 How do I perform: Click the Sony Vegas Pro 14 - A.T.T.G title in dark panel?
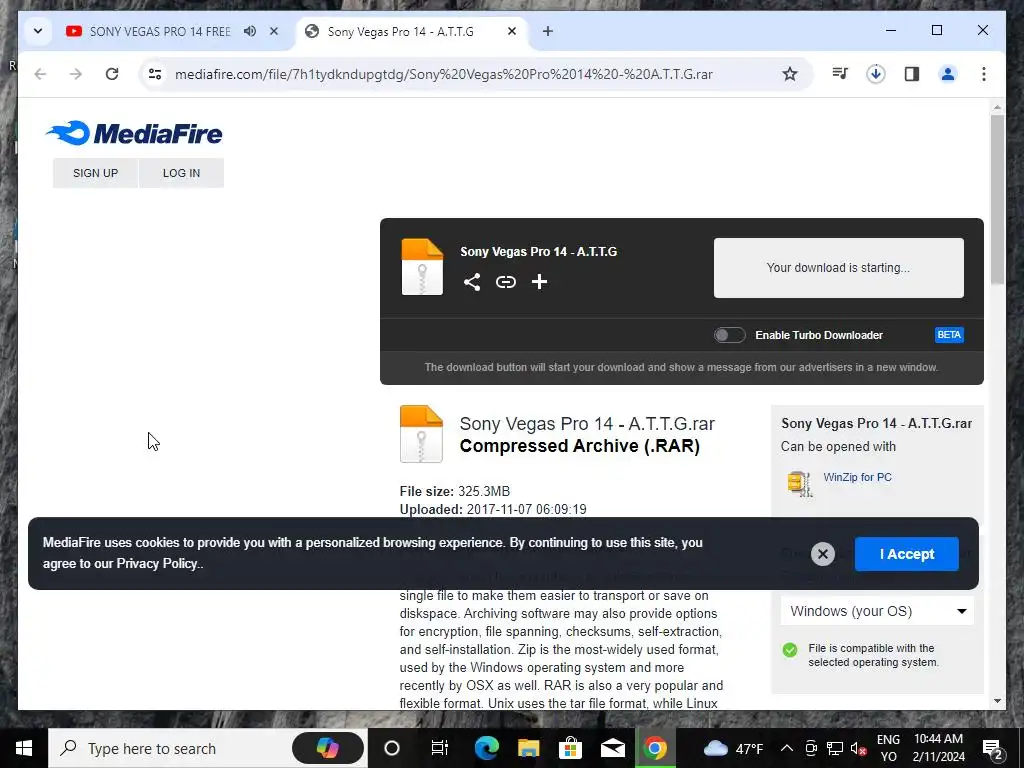(x=538, y=251)
